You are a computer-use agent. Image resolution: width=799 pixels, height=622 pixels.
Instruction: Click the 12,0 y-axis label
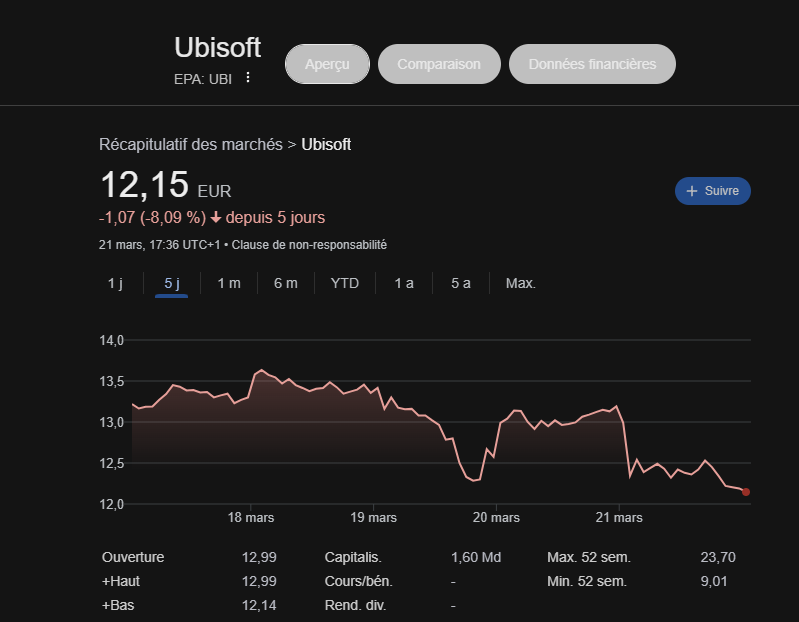click(112, 504)
